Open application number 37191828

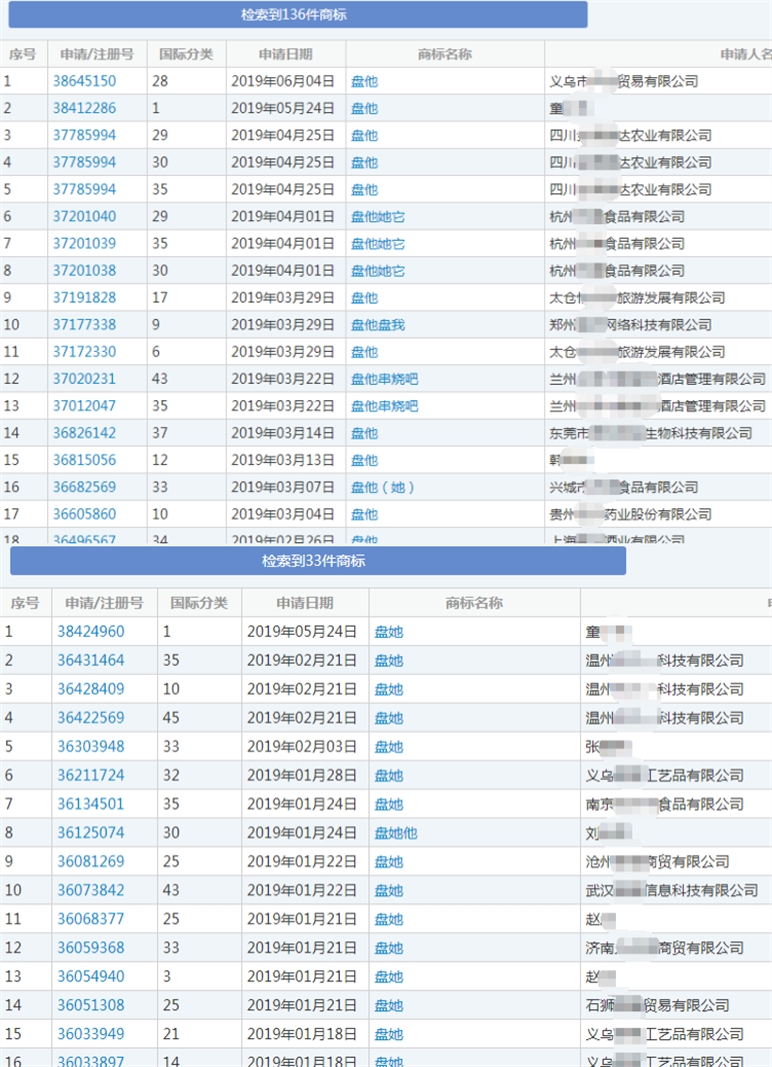[84, 297]
